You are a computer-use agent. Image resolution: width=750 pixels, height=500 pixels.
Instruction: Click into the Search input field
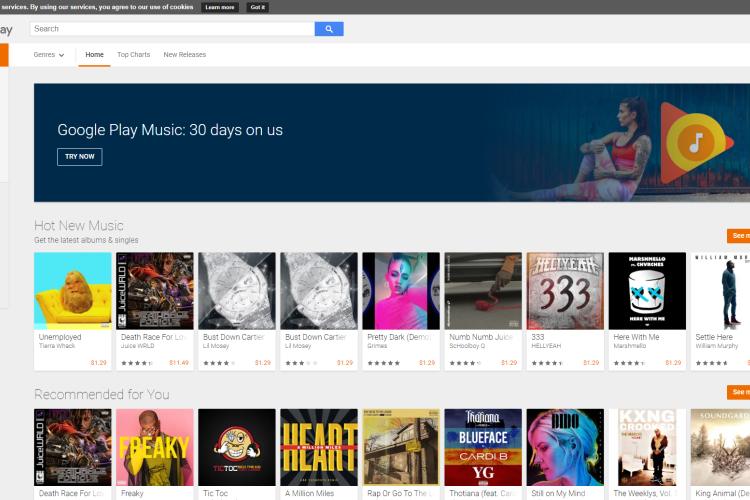click(172, 29)
